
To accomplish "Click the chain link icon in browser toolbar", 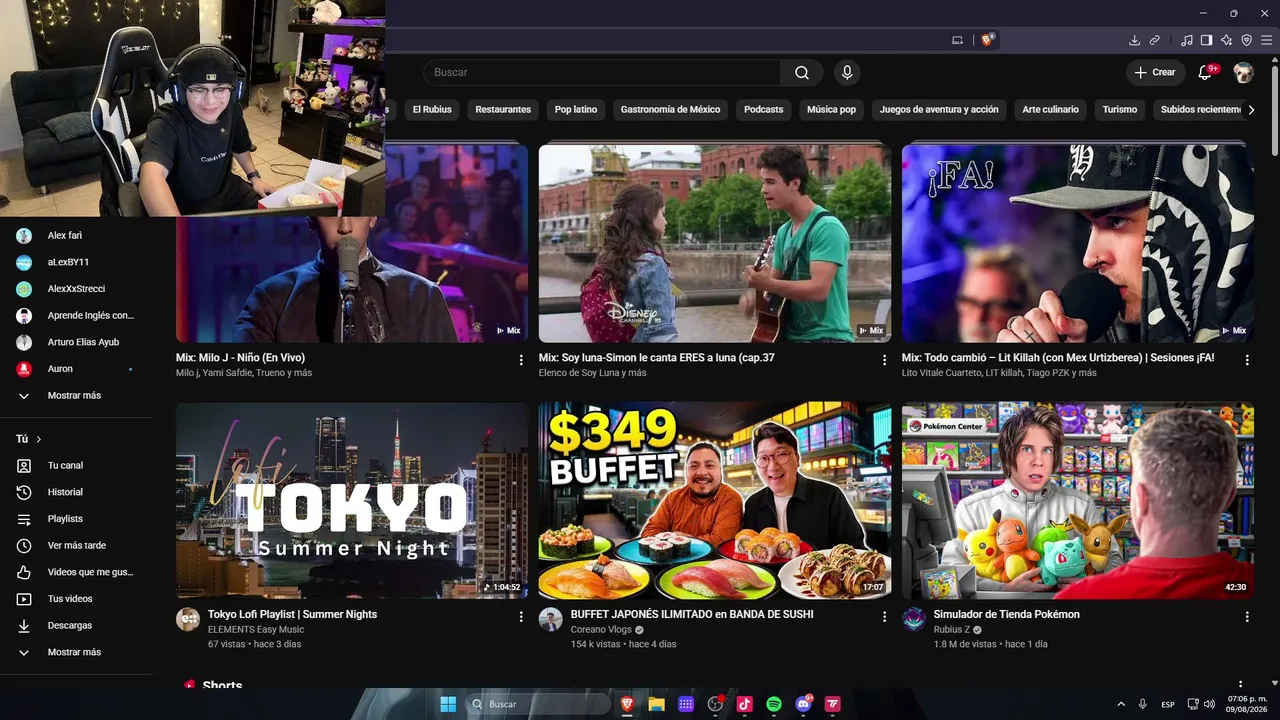I will [1154, 40].
